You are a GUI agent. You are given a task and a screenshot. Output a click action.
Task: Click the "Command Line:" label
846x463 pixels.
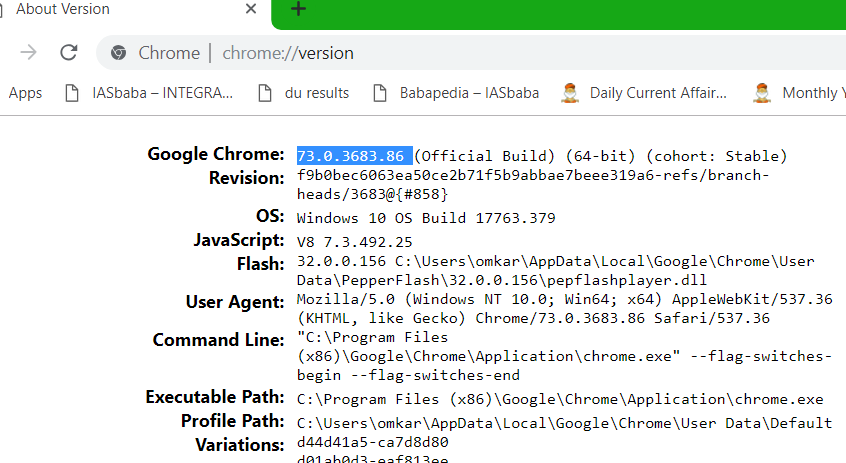pos(219,340)
